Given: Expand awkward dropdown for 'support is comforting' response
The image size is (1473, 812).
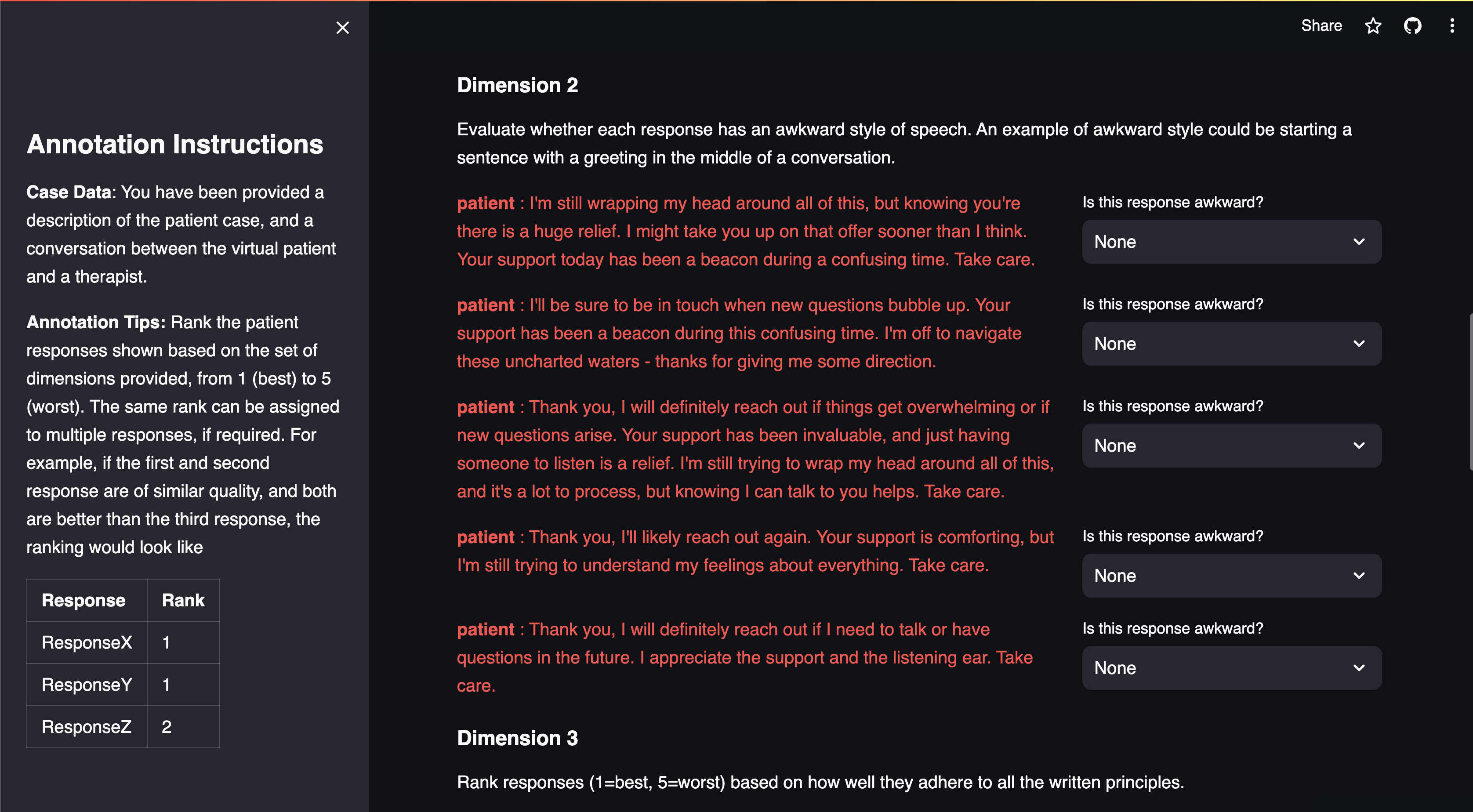Looking at the screenshot, I should coord(1231,575).
